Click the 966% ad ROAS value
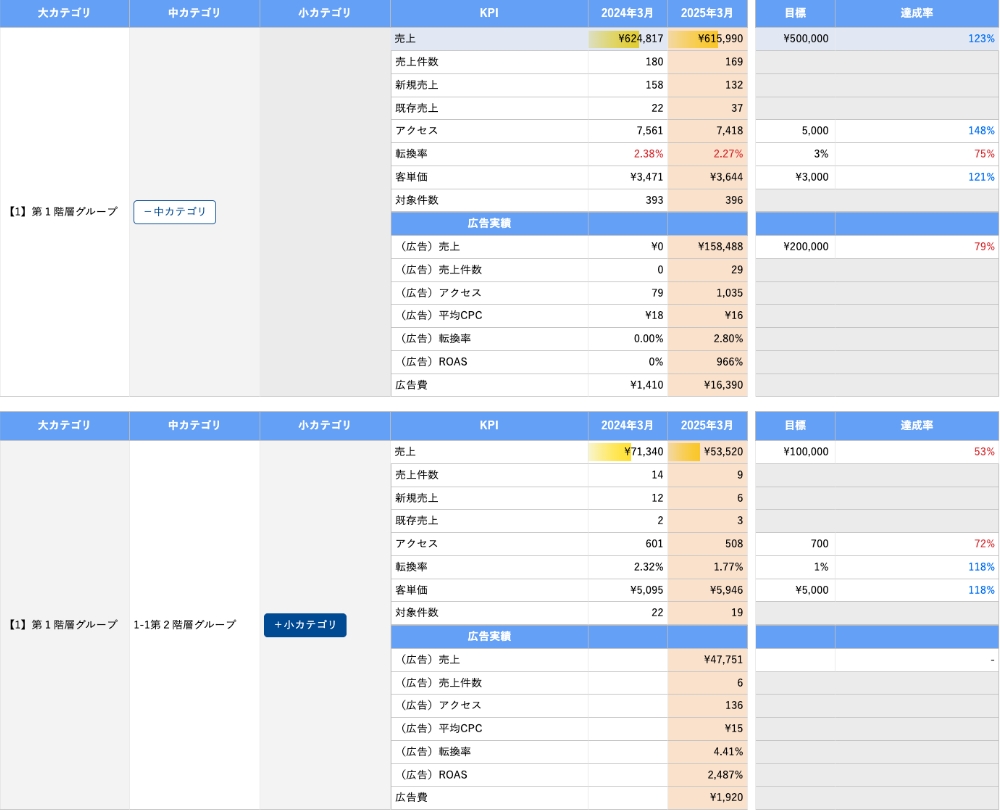Viewport: 1000px width, 810px height. (x=723, y=362)
